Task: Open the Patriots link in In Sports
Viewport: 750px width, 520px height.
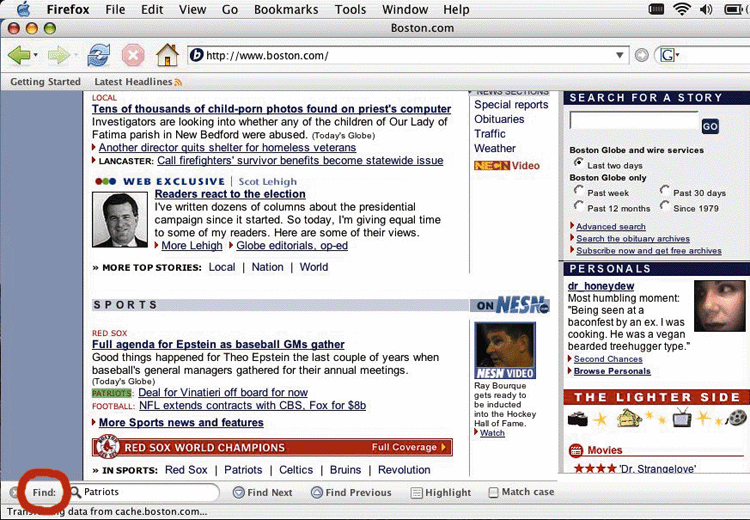Action: tap(243, 470)
